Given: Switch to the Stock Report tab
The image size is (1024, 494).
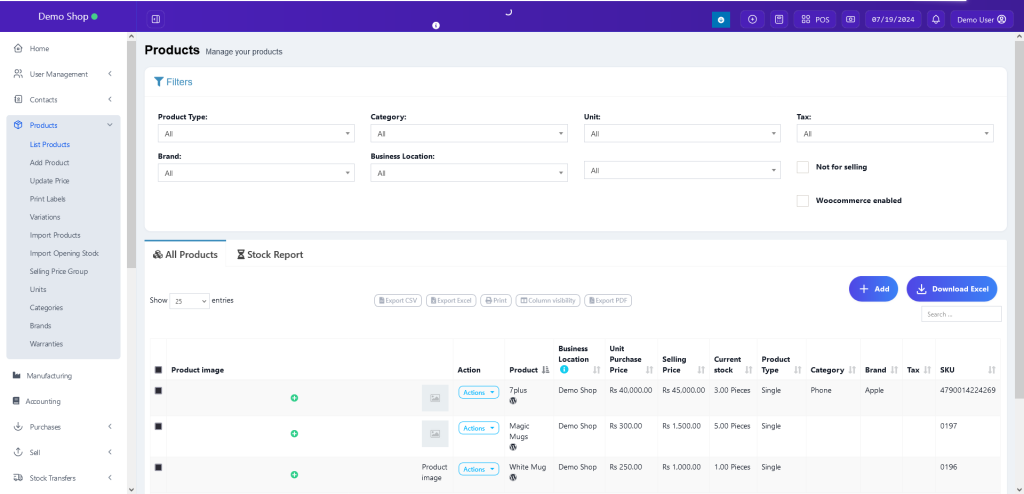Looking at the screenshot, I should (270, 255).
